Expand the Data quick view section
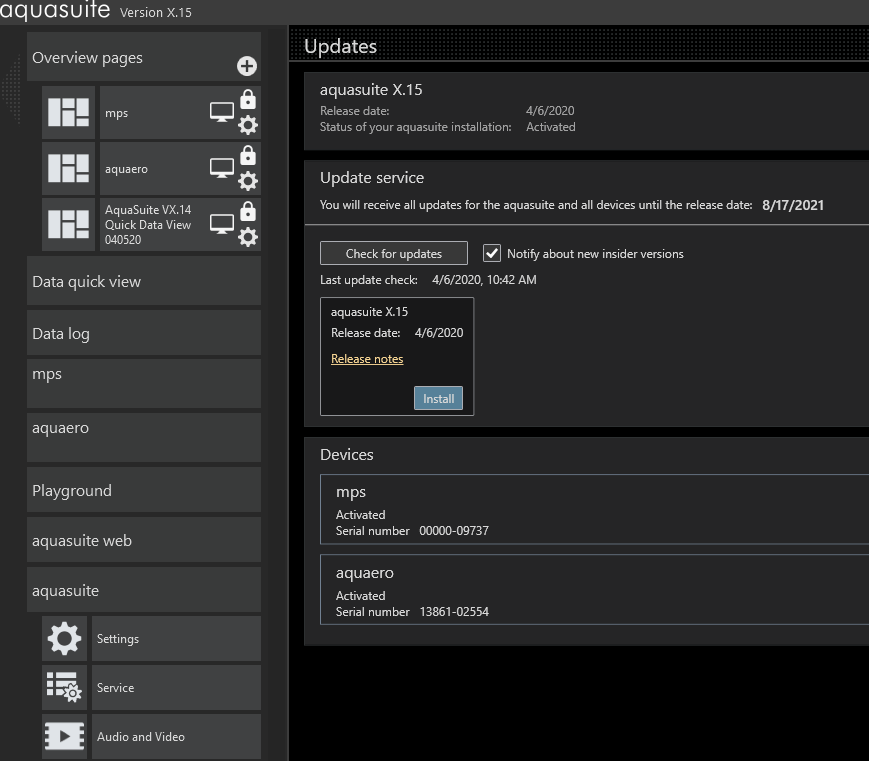The image size is (869, 761). coord(144,282)
